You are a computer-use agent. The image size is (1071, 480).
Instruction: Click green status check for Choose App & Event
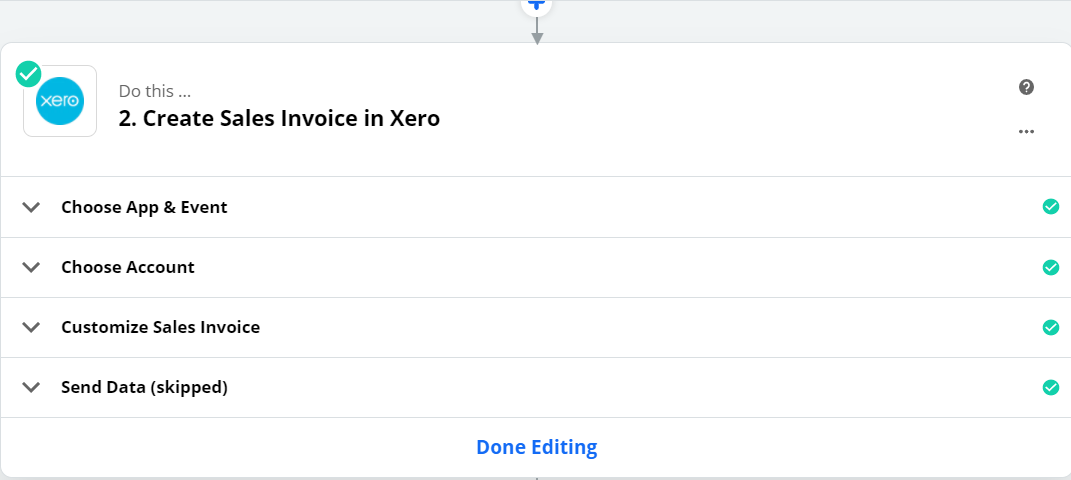pyautogui.click(x=1051, y=207)
